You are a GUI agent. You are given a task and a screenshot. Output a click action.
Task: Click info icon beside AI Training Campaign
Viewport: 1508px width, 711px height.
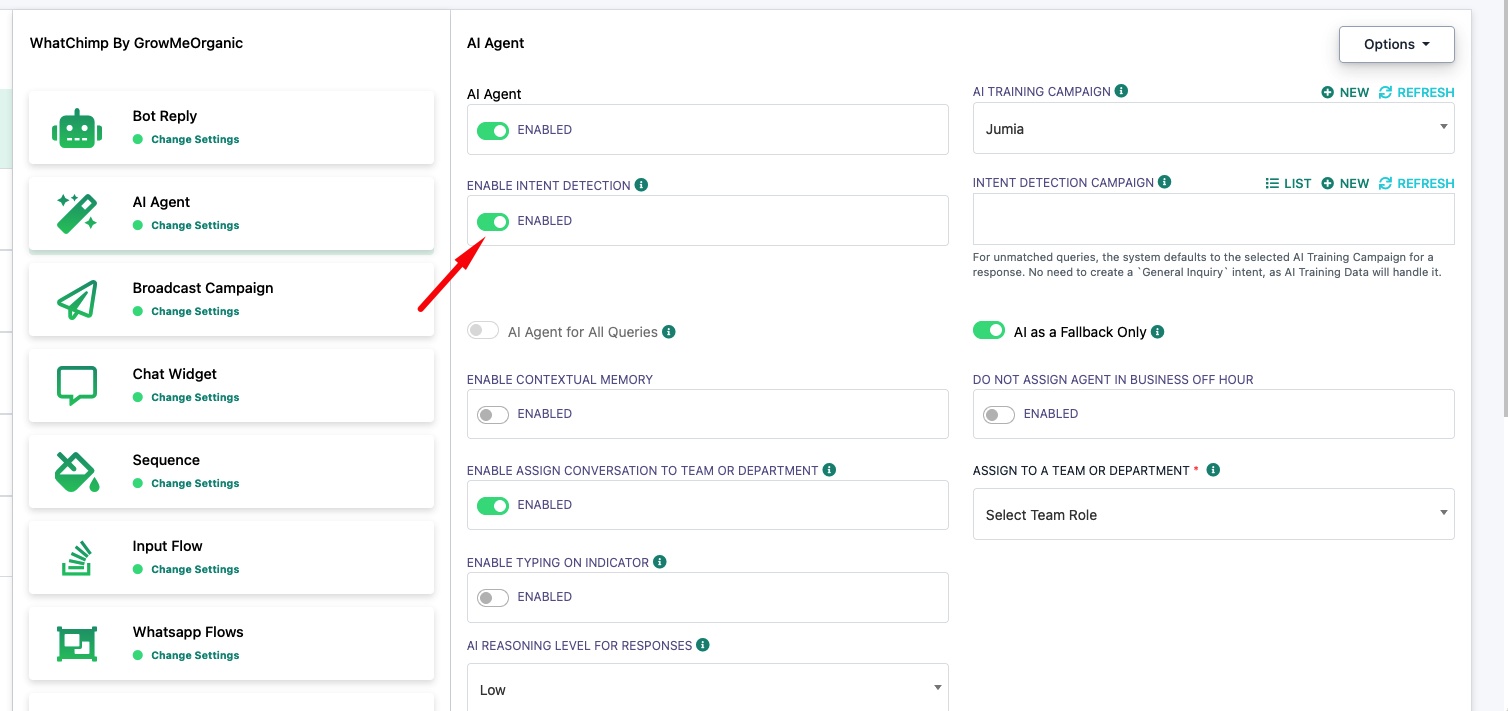(x=1121, y=91)
